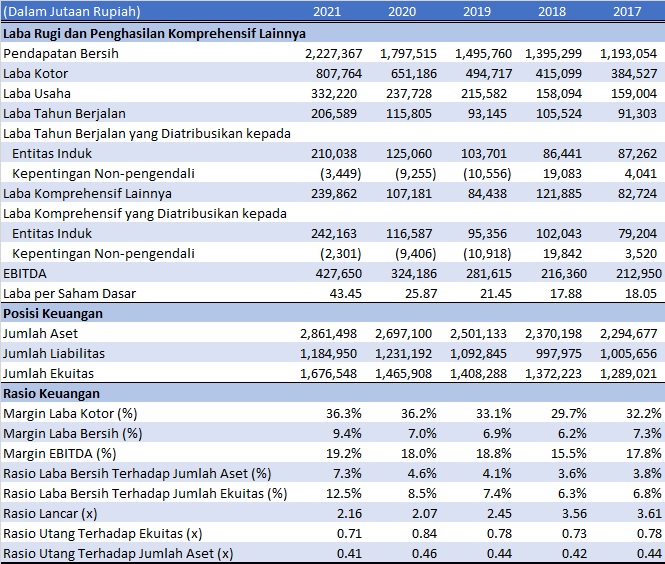665x564 pixels.
Task: Select the 'Pendapatan Bersih' row label
Action: (61, 53)
